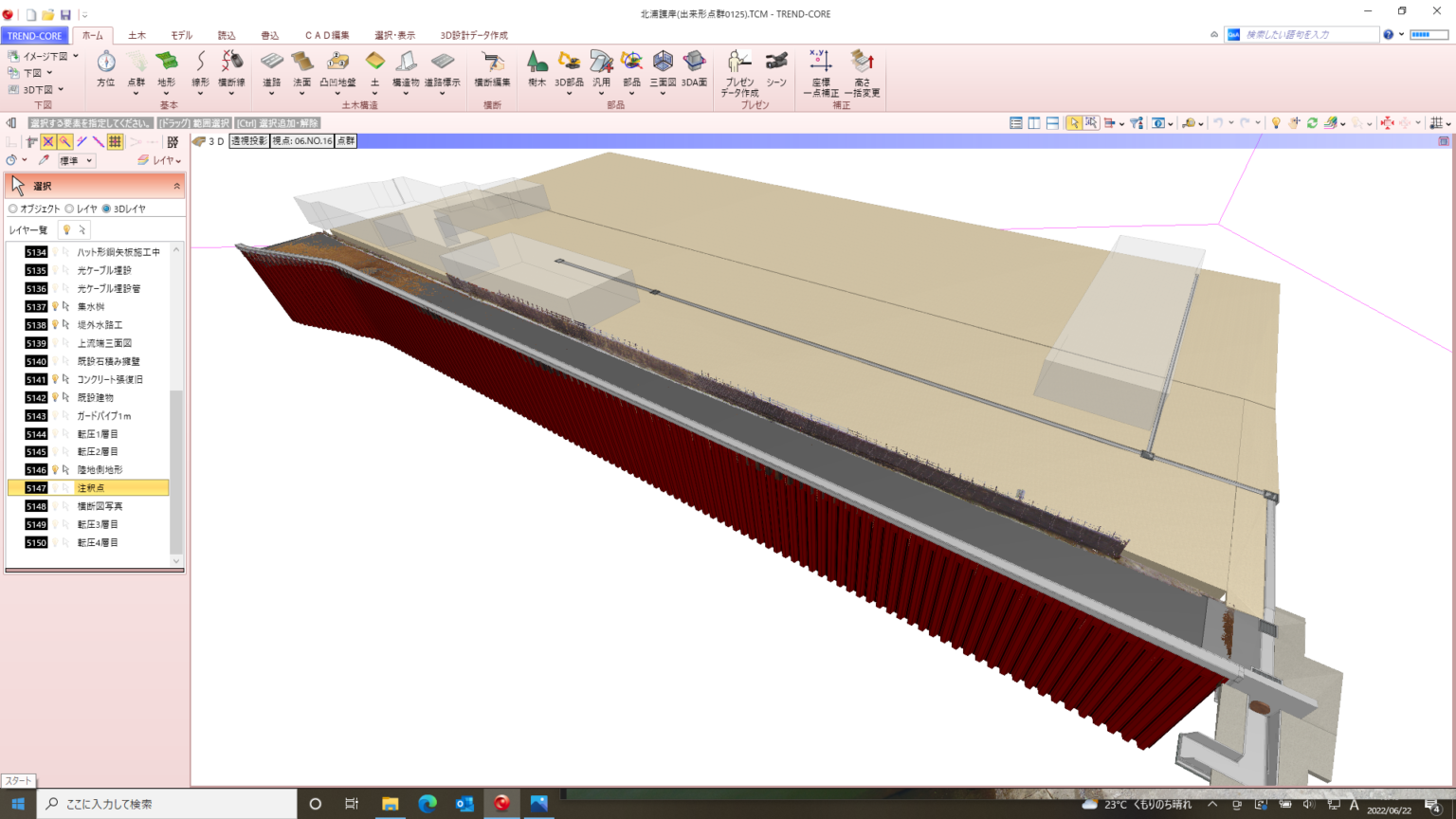Click the 視点: 06.NO.16 viewpoint button
1456x819 pixels.
pyautogui.click(x=301, y=141)
